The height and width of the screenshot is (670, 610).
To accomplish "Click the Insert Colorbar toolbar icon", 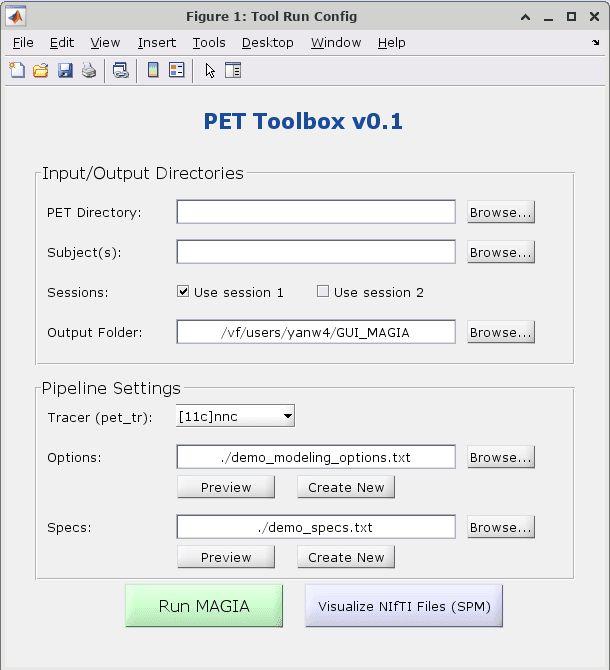I will (x=153, y=70).
